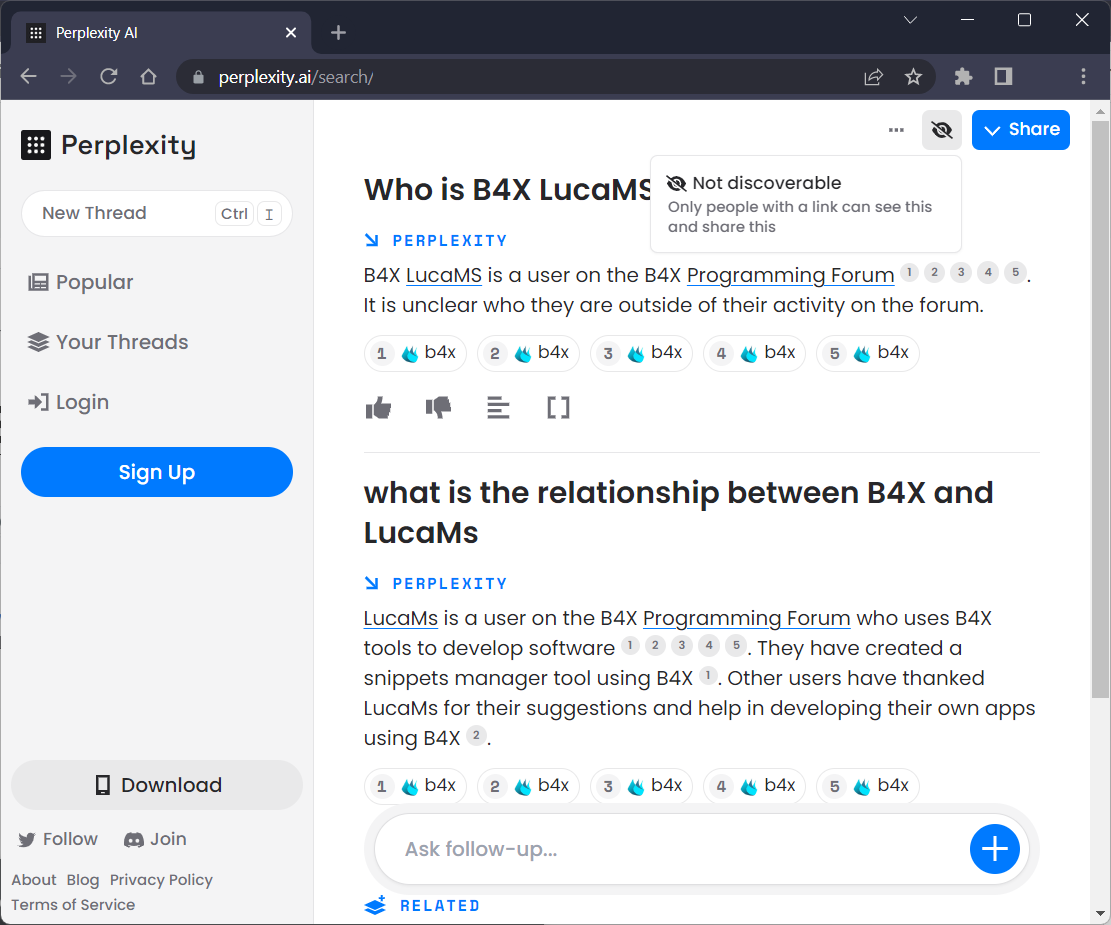1111x925 pixels.
Task: Click citation 2 after 'using B4X'
Action: (476, 736)
